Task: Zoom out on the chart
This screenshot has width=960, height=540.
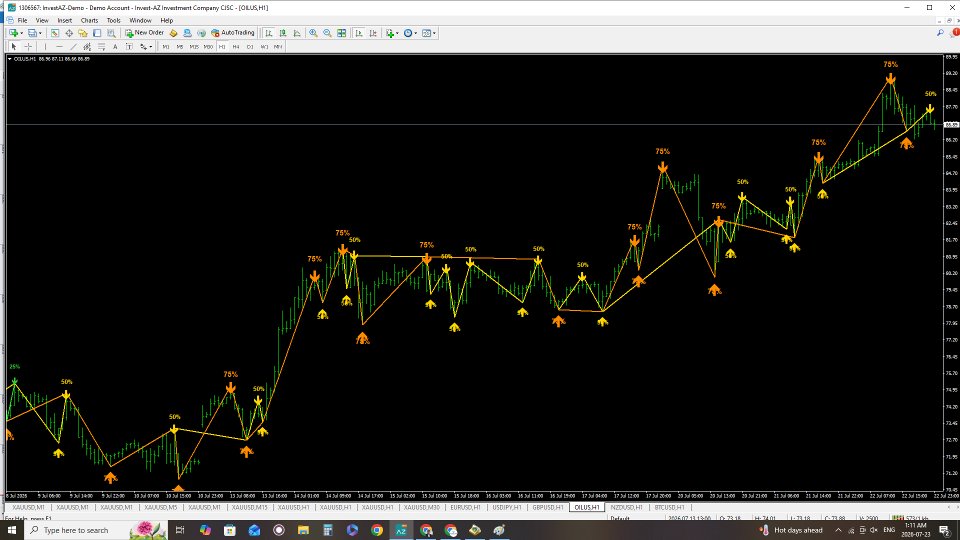Action: pos(328,33)
